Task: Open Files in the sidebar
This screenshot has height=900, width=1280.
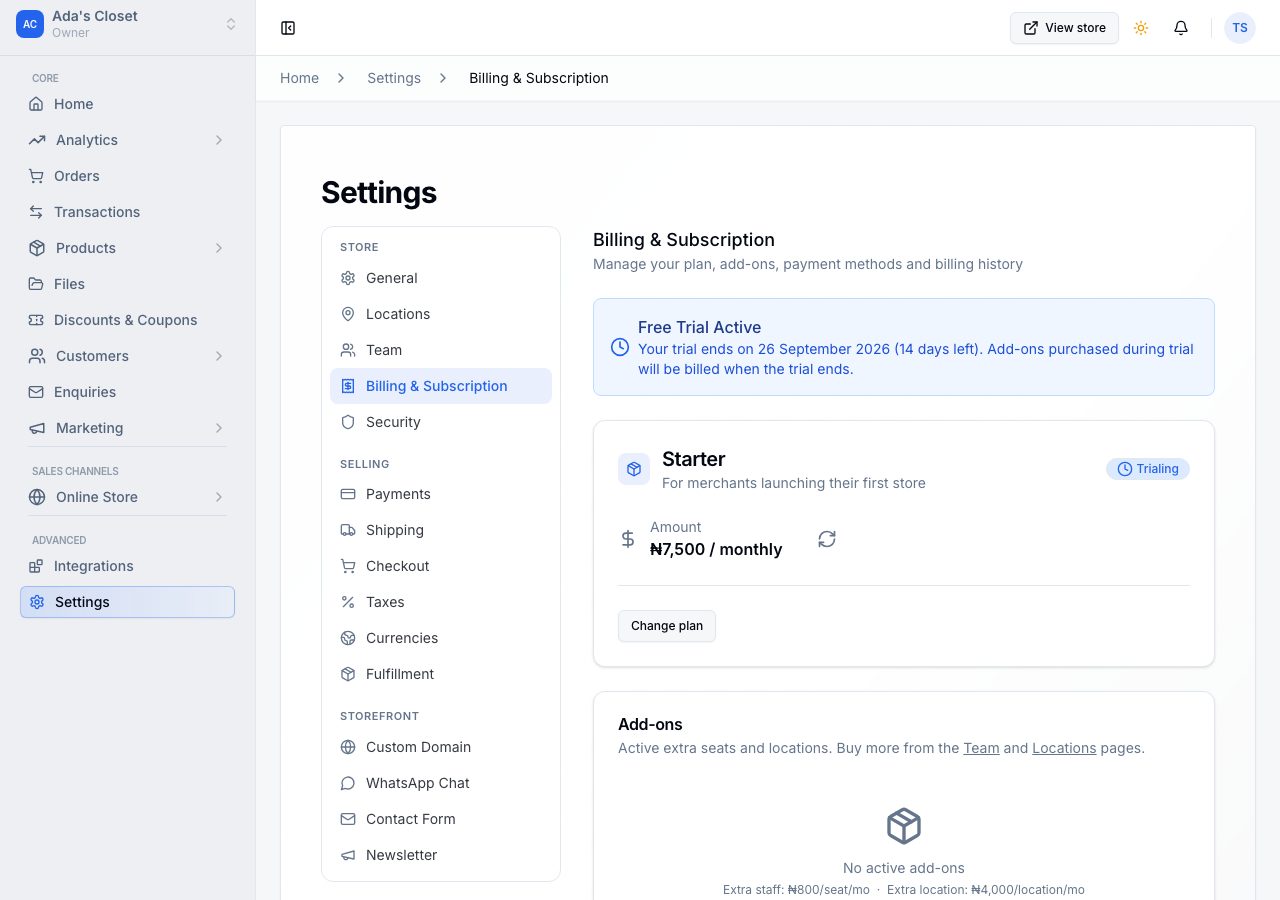Action: (127, 284)
